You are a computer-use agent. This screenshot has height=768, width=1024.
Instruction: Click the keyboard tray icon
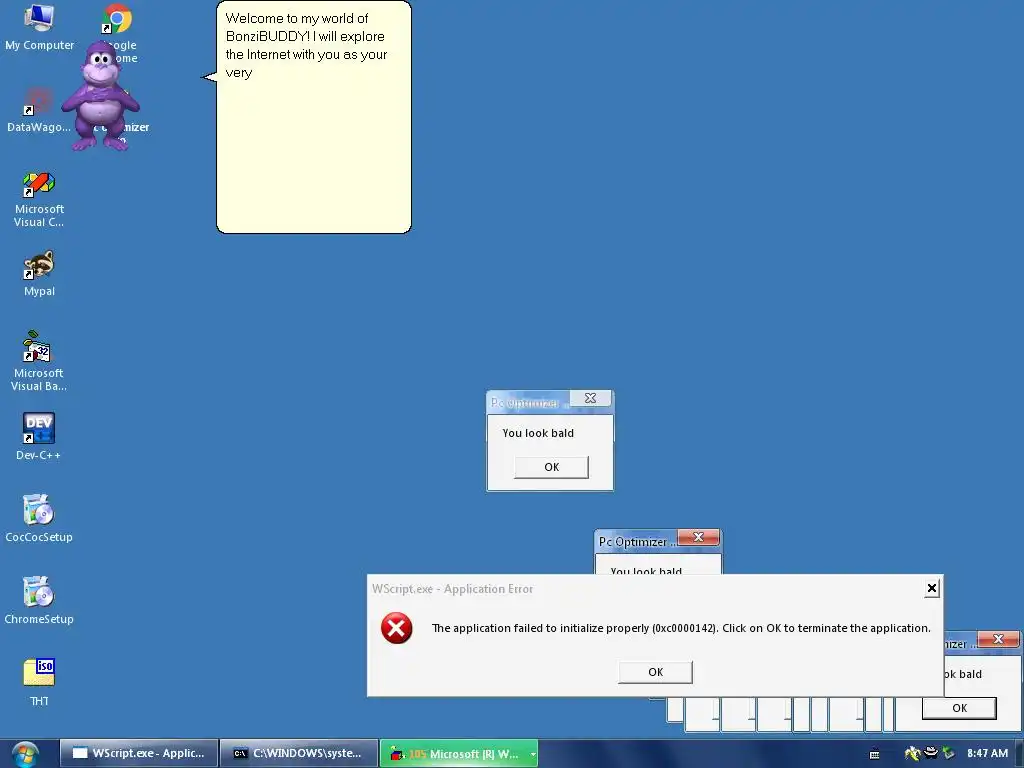click(x=874, y=754)
